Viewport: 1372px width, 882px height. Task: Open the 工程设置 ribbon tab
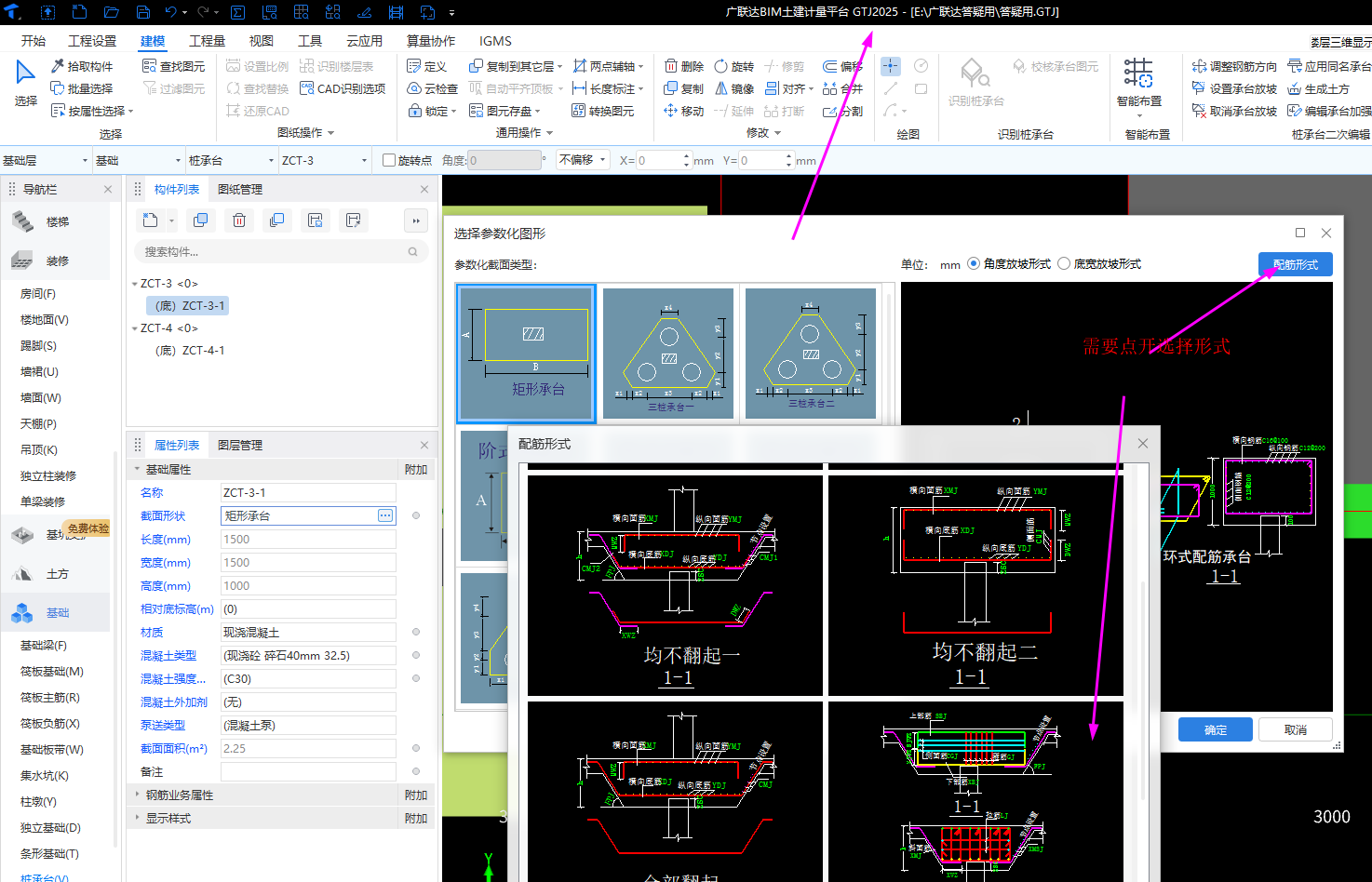pyautogui.click(x=92, y=41)
